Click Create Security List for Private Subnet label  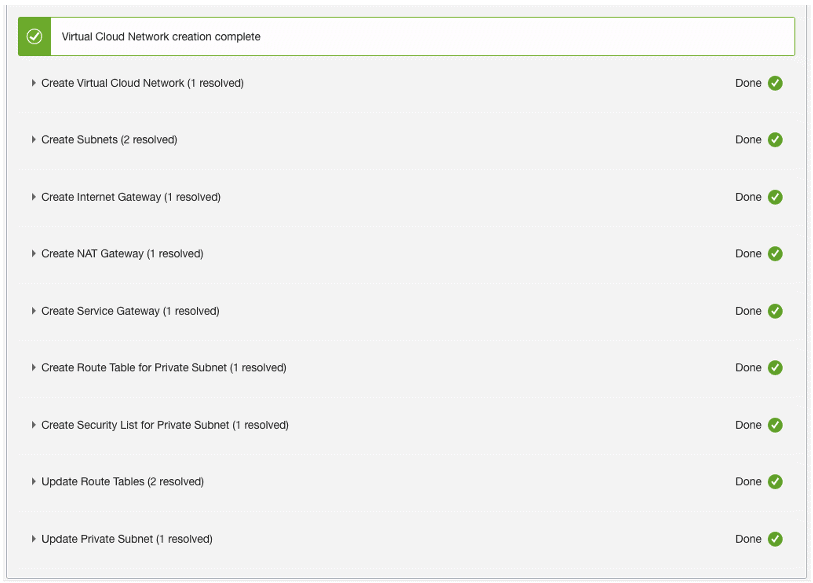pyautogui.click(x=164, y=425)
